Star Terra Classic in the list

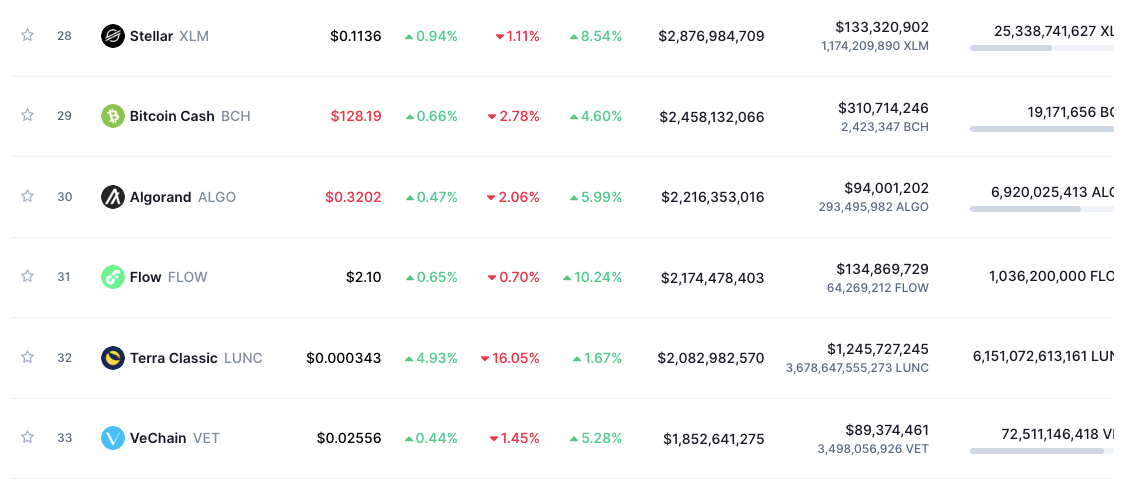(28, 357)
